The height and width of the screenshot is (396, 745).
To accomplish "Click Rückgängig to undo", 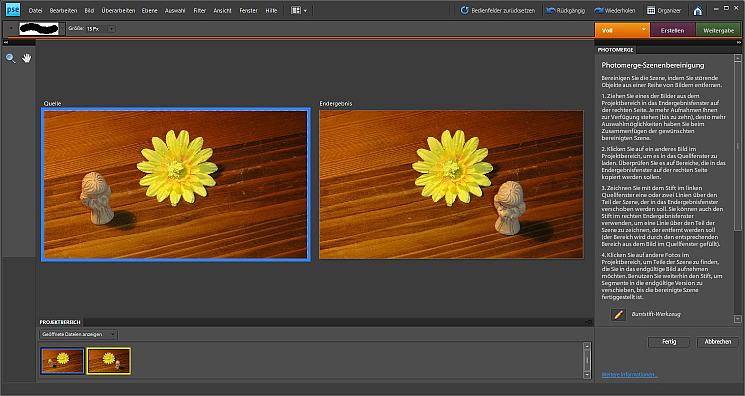I will tap(565, 10).
